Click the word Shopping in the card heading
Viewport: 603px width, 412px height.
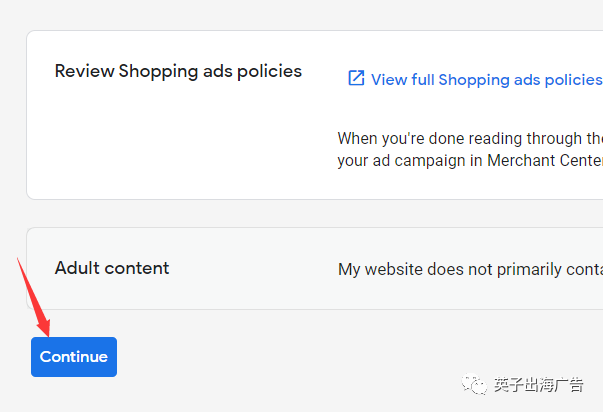(x=158, y=72)
